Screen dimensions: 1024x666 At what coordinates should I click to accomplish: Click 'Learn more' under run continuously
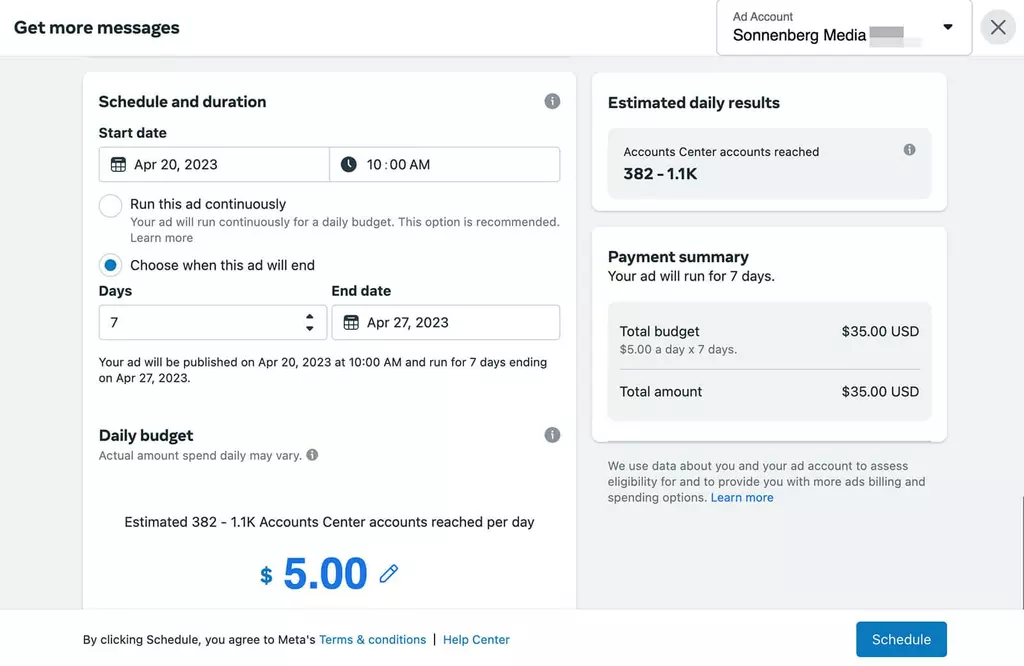(x=161, y=238)
